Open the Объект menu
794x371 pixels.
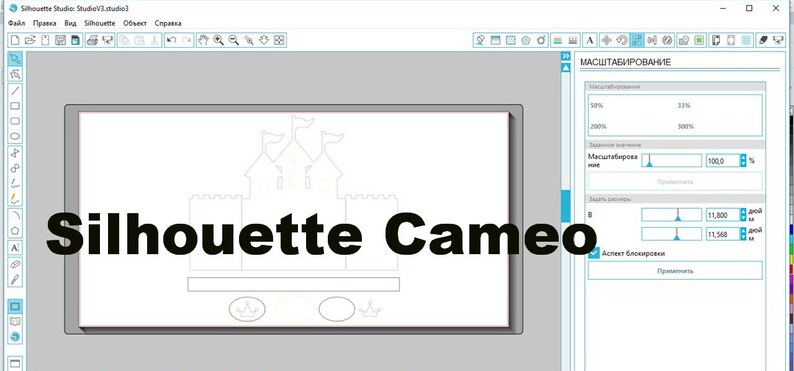click(x=135, y=23)
